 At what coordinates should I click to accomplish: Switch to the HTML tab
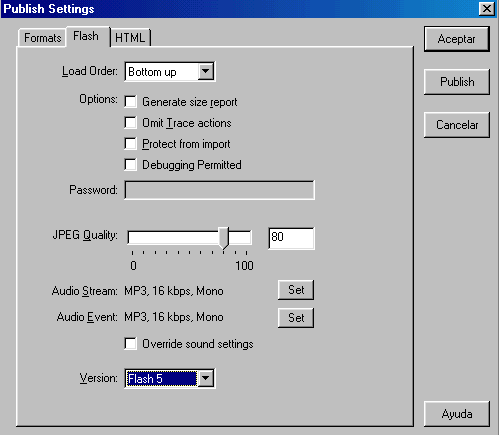pos(130,38)
